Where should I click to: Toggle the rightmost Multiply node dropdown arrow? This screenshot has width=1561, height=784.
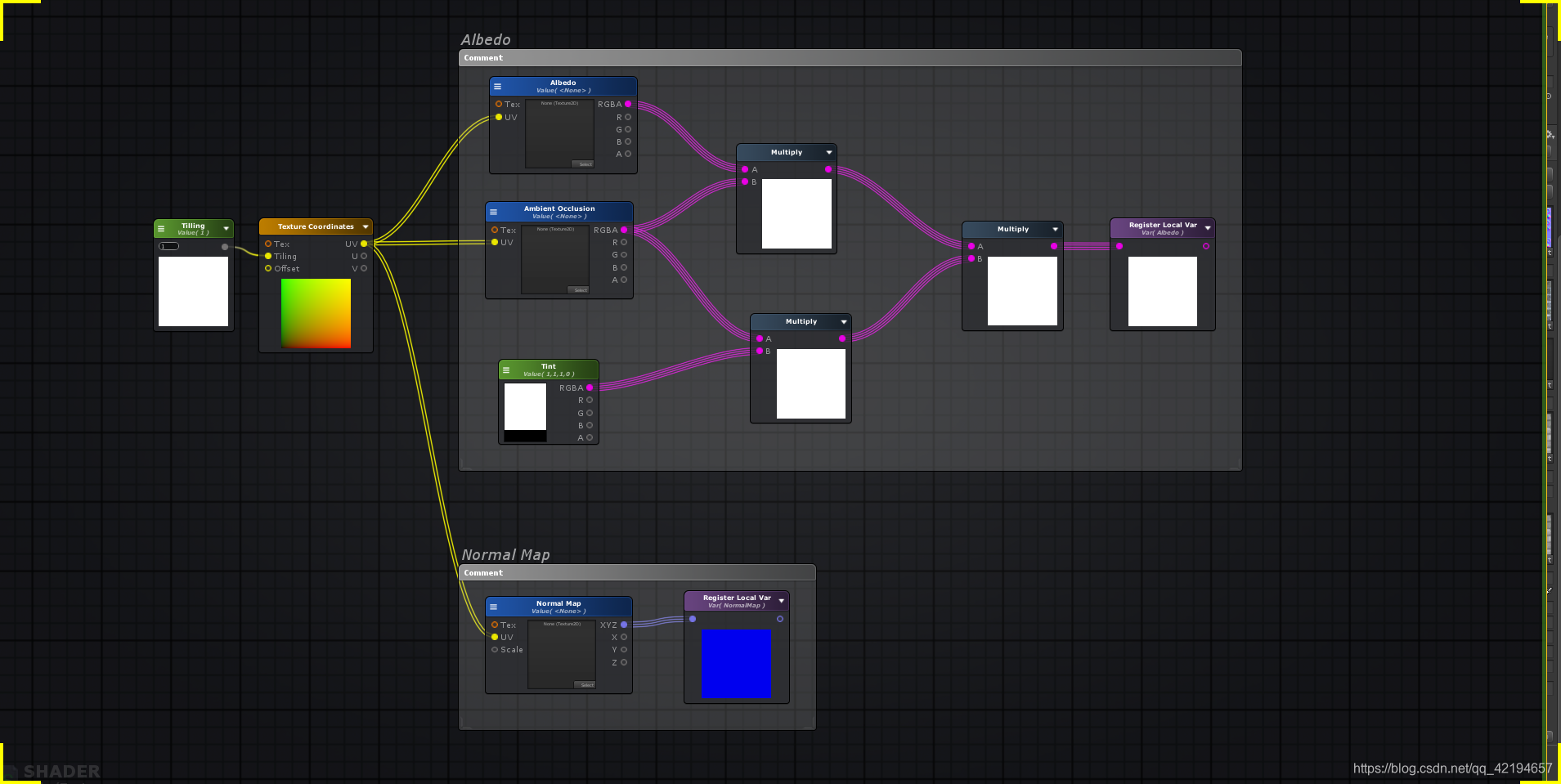tap(1056, 229)
